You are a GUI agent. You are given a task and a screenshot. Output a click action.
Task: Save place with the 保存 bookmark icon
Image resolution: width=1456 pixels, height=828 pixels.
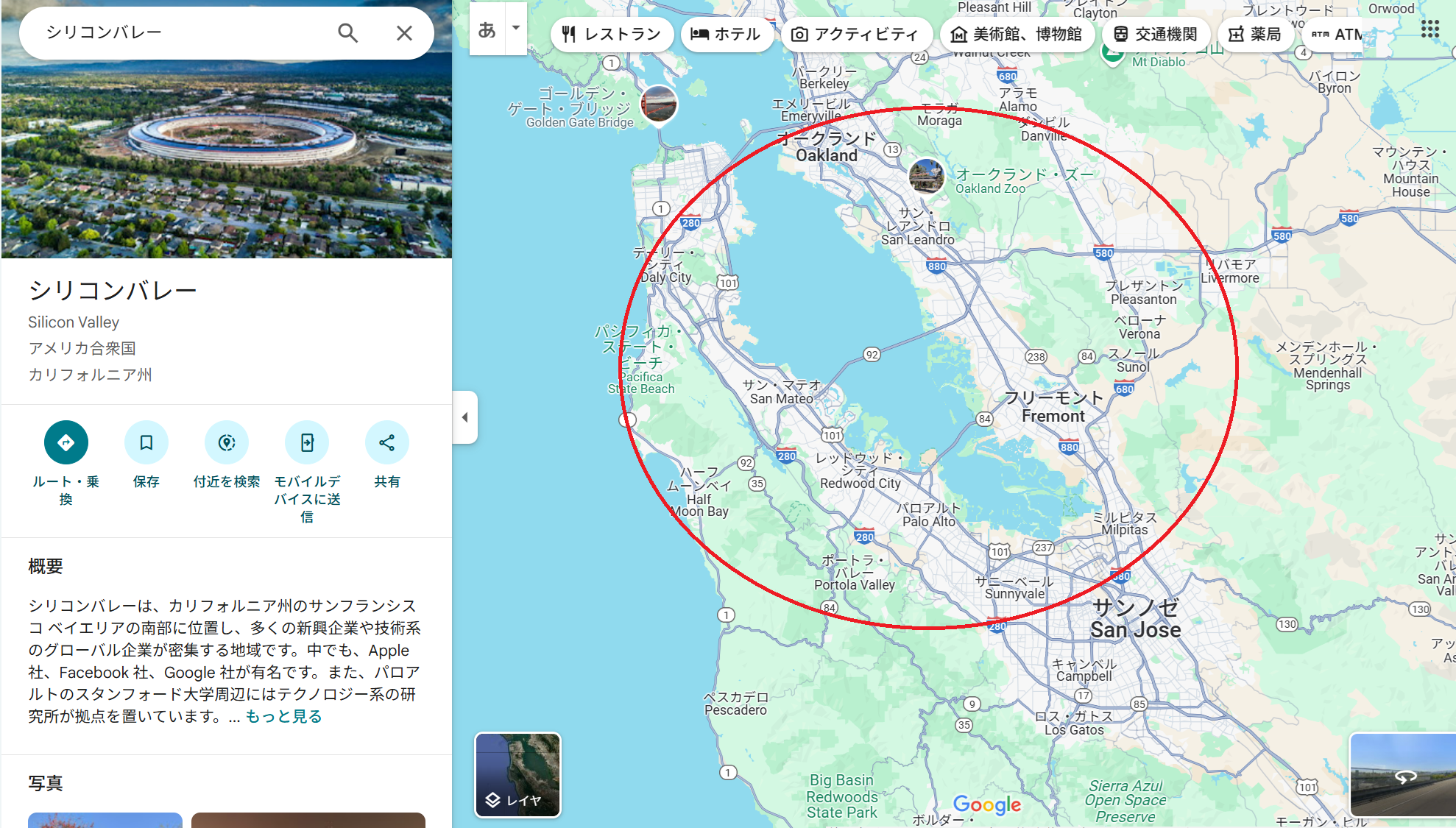tap(146, 442)
